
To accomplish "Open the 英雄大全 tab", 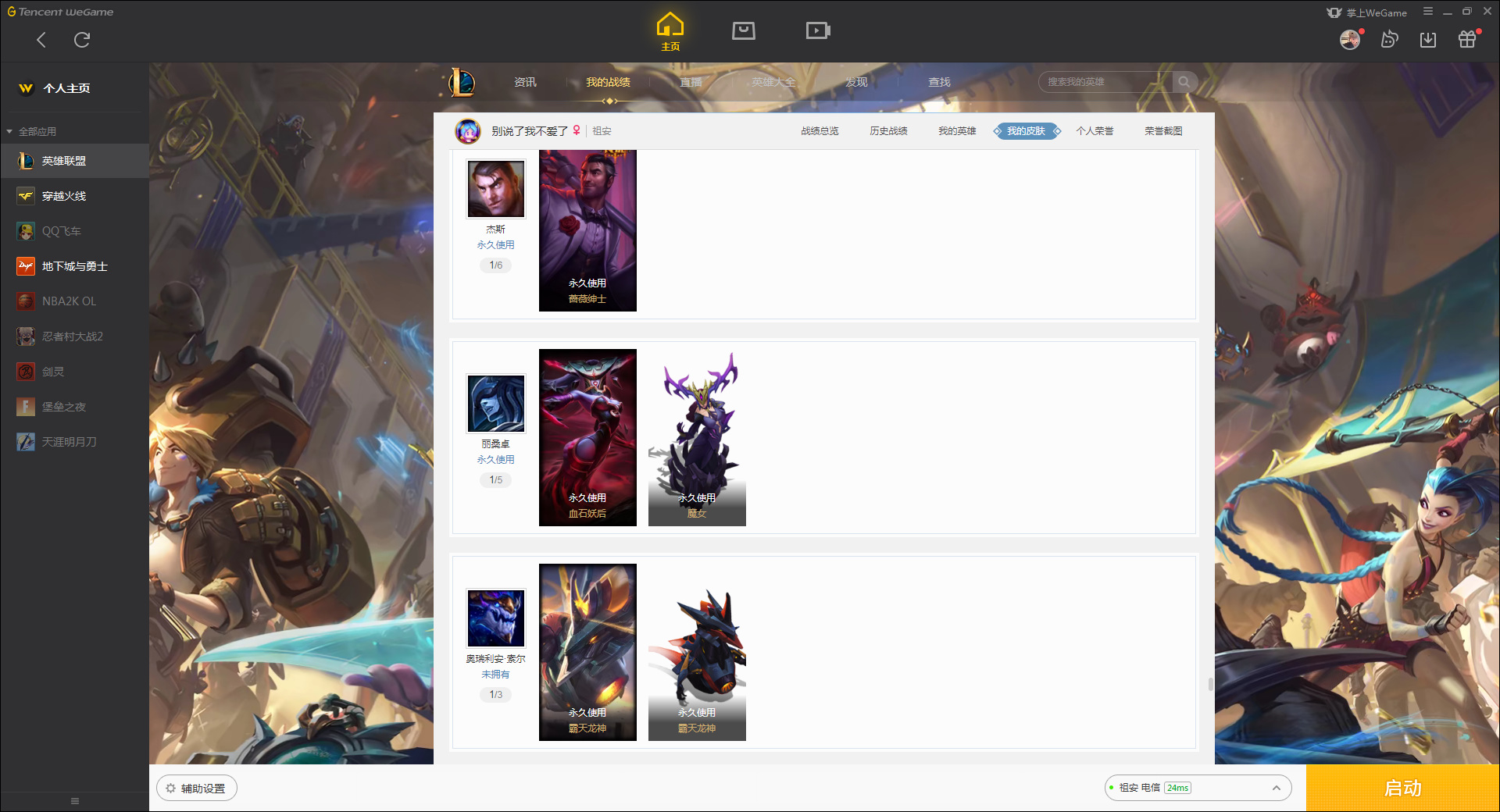I will [x=773, y=82].
